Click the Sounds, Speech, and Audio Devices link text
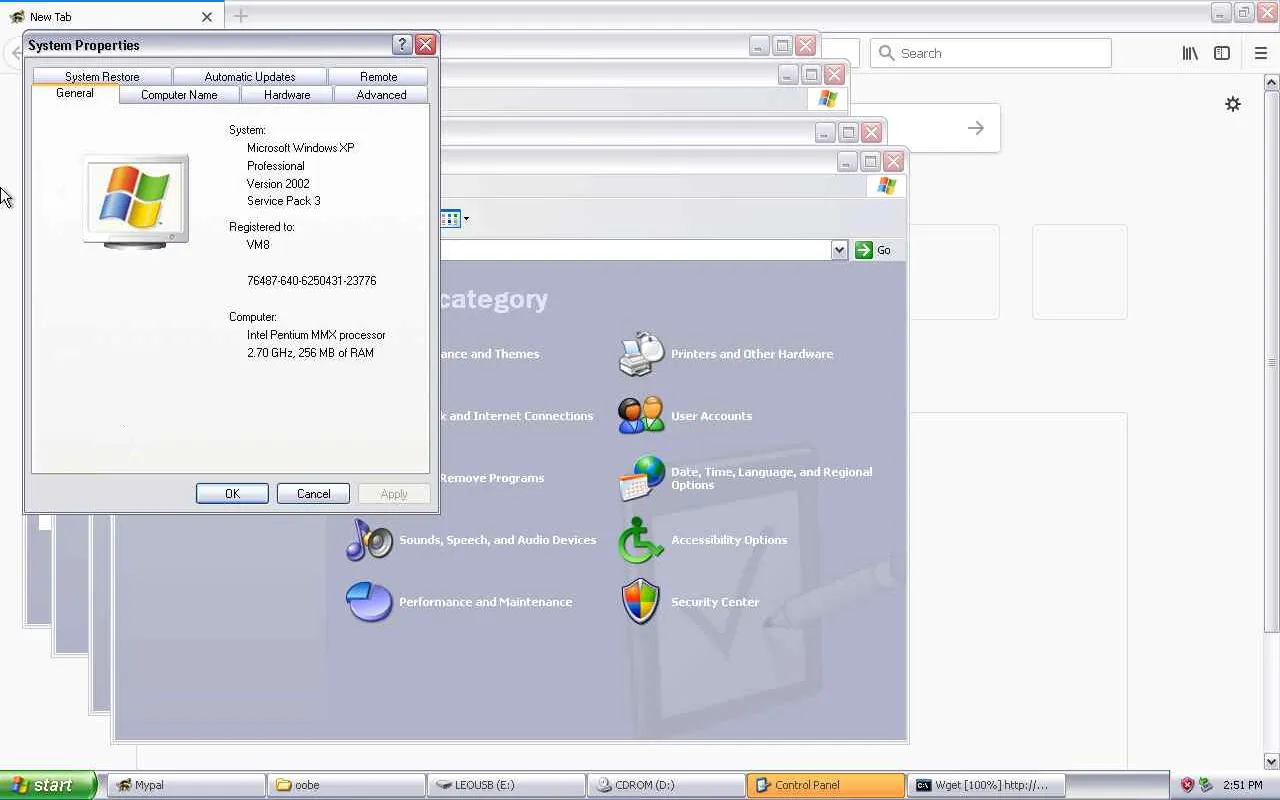This screenshot has height=800, width=1280. tap(497, 540)
